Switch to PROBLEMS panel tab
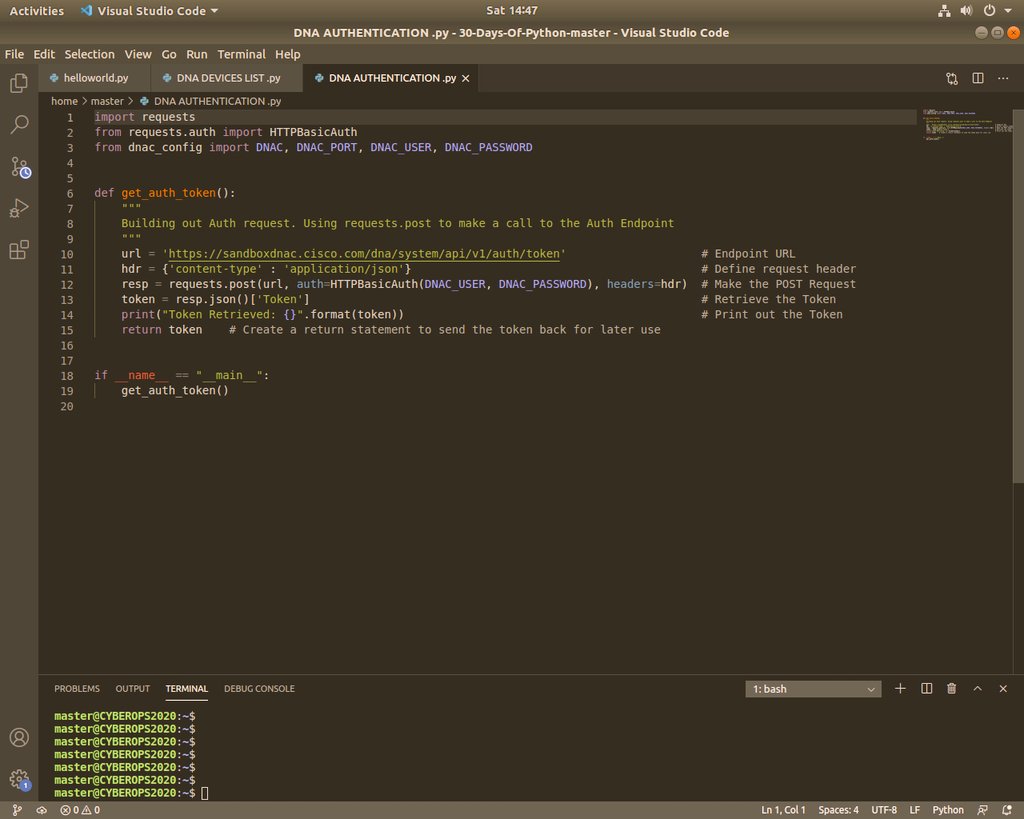Viewport: 1024px width, 819px height. 77,688
